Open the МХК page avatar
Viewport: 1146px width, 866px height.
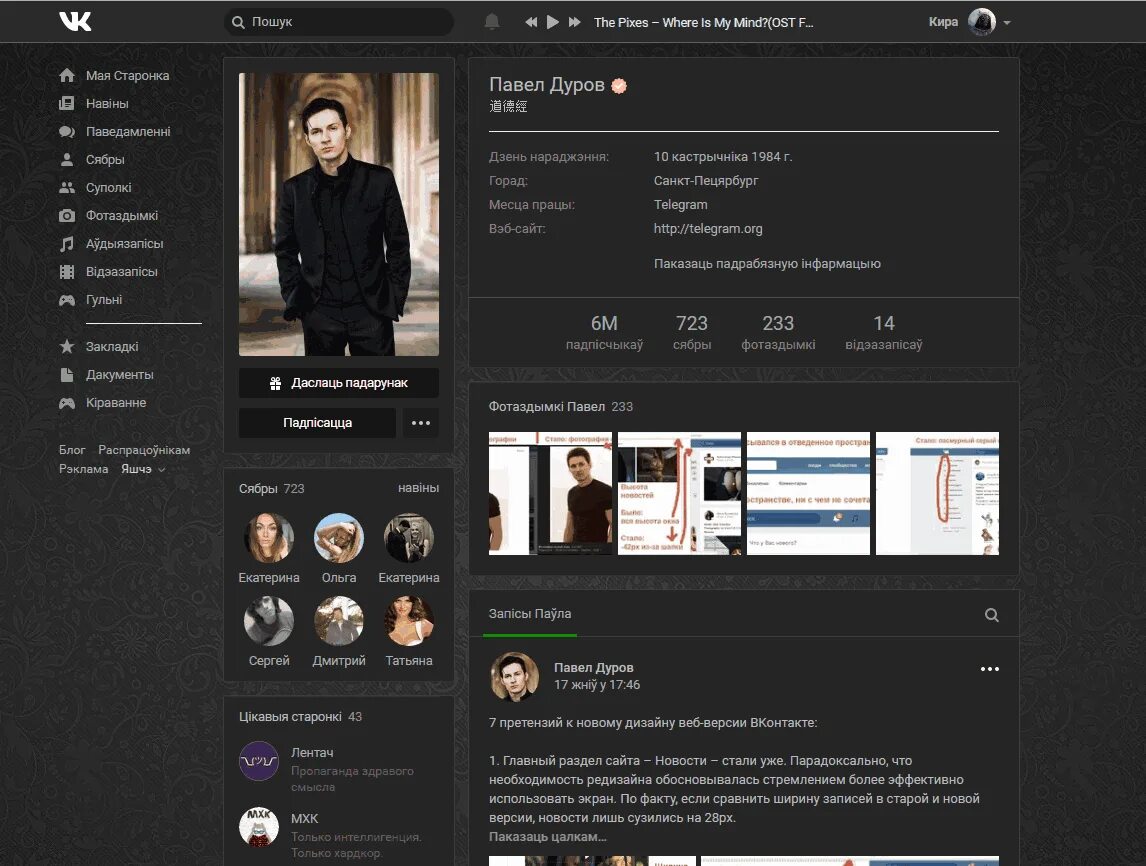point(259,827)
